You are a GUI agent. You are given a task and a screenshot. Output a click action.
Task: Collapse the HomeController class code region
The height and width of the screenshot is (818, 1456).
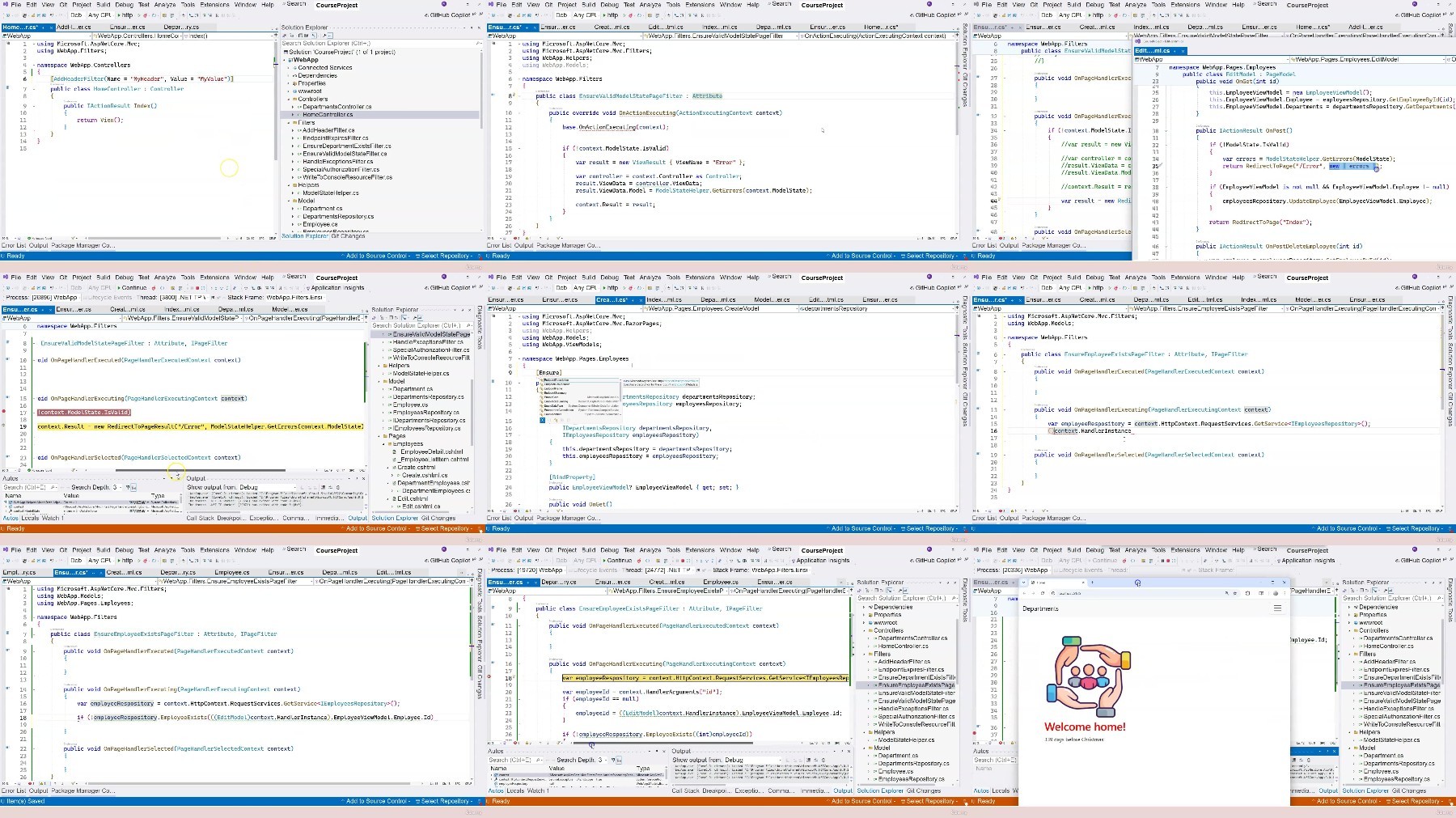pyautogui.click(x=34, y=89)
